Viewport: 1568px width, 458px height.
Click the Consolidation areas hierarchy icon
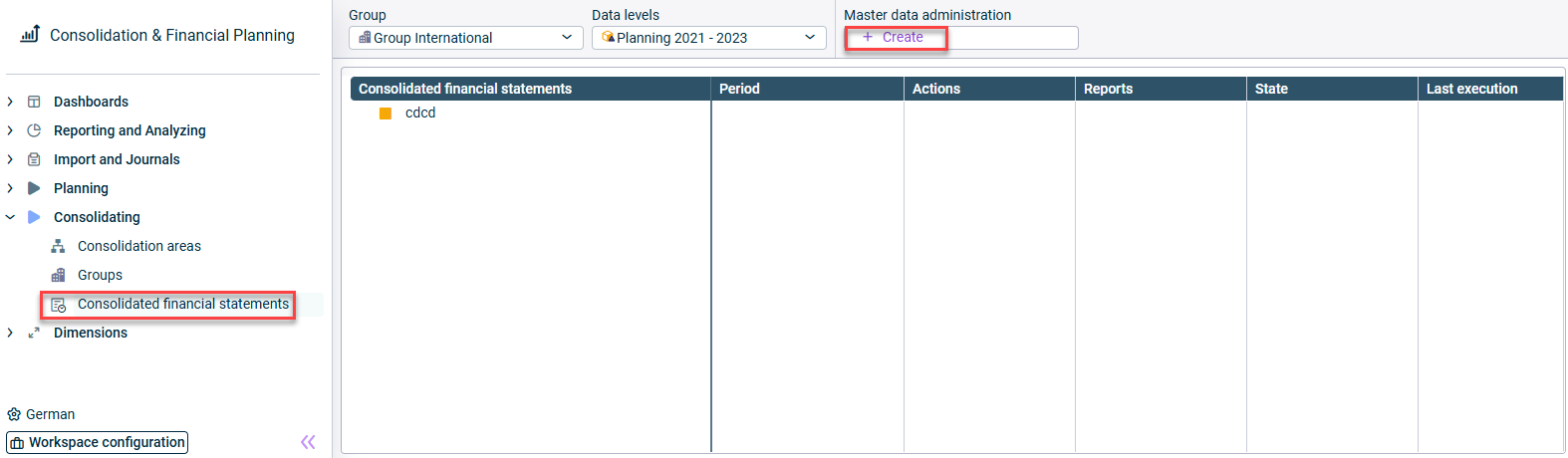tap(58, 246)
